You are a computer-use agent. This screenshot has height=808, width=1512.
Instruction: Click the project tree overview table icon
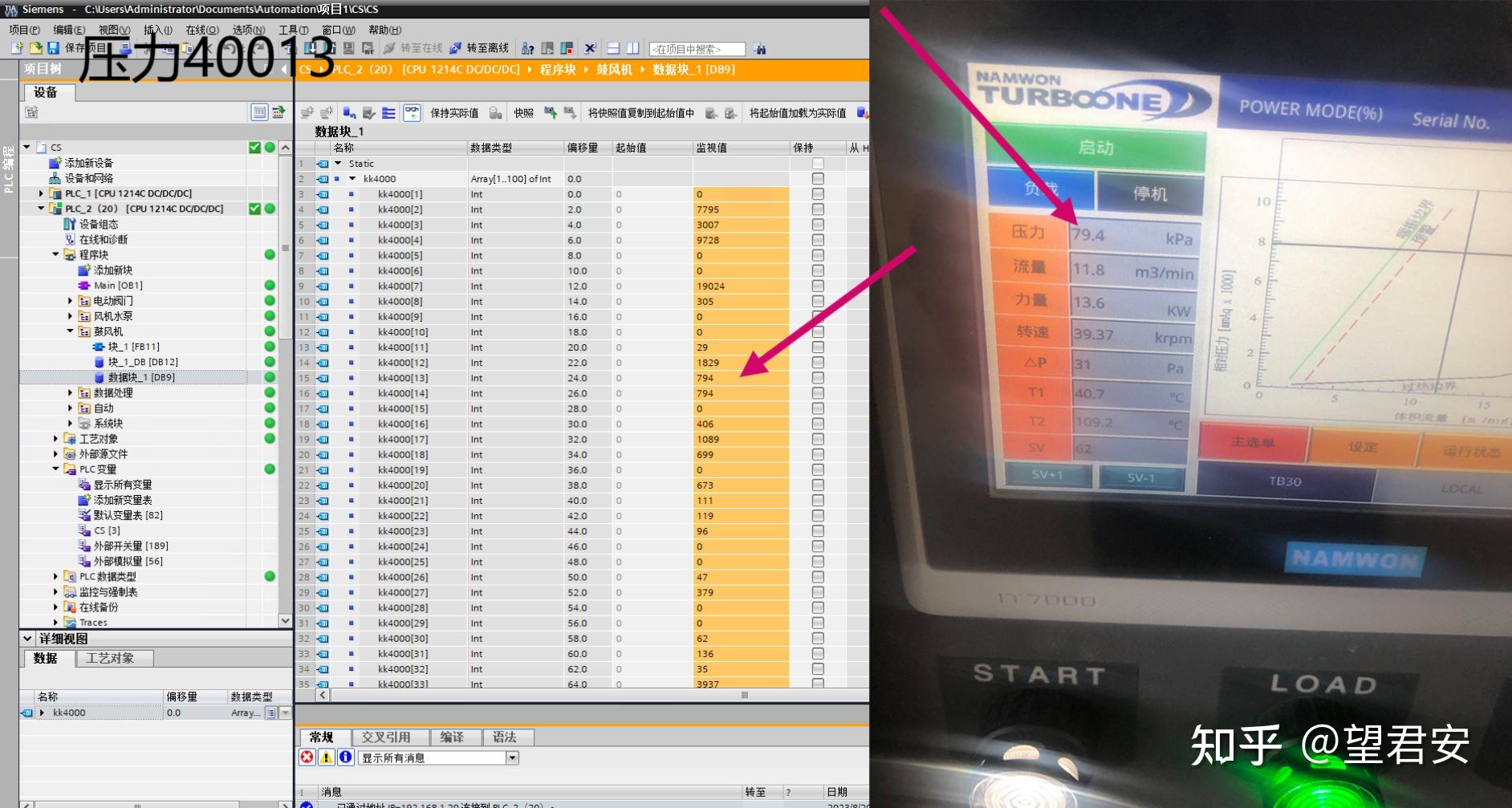tap(259, 112)
